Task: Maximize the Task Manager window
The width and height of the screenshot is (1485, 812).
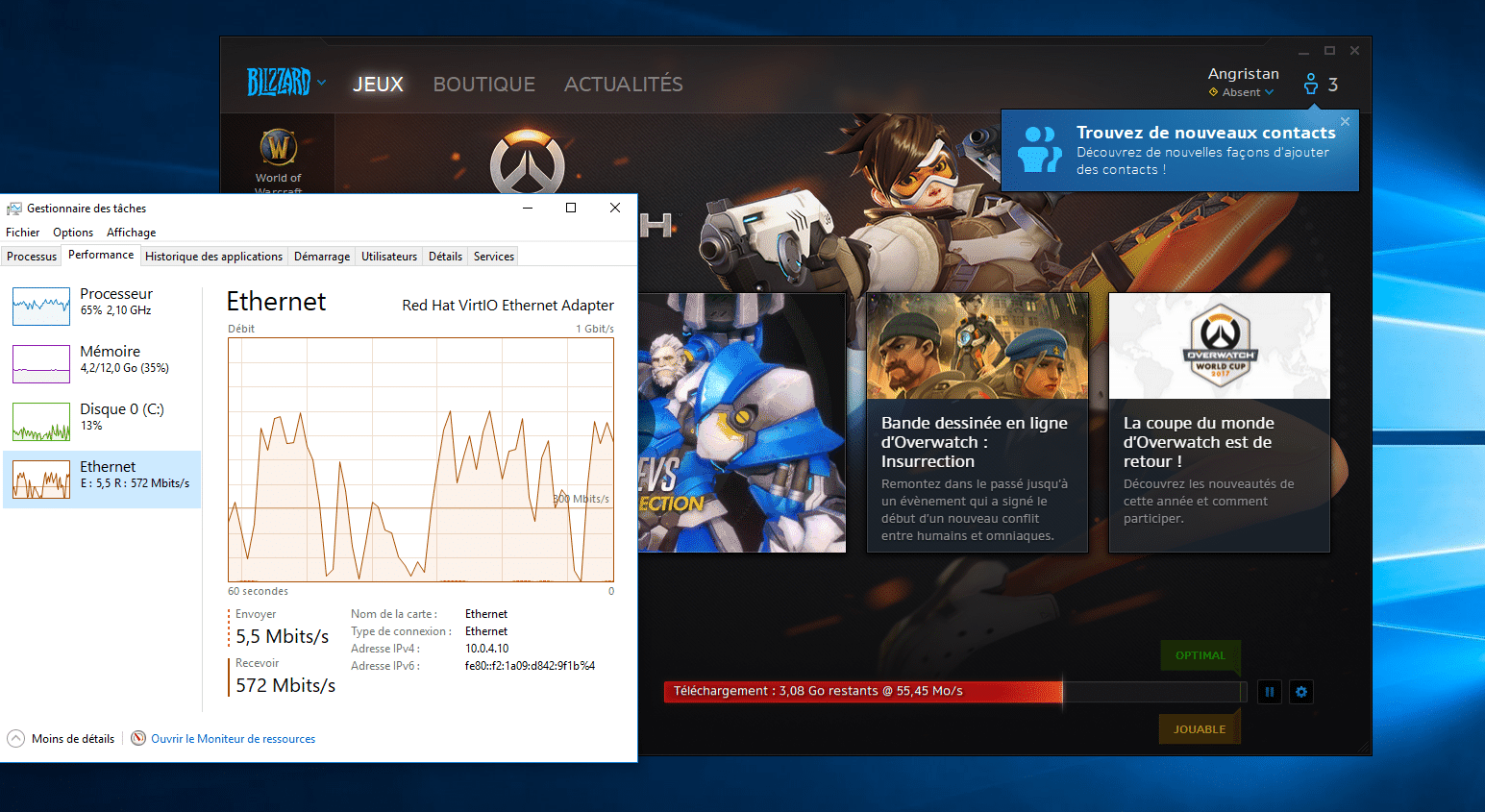Action: (x=571, y=208)
